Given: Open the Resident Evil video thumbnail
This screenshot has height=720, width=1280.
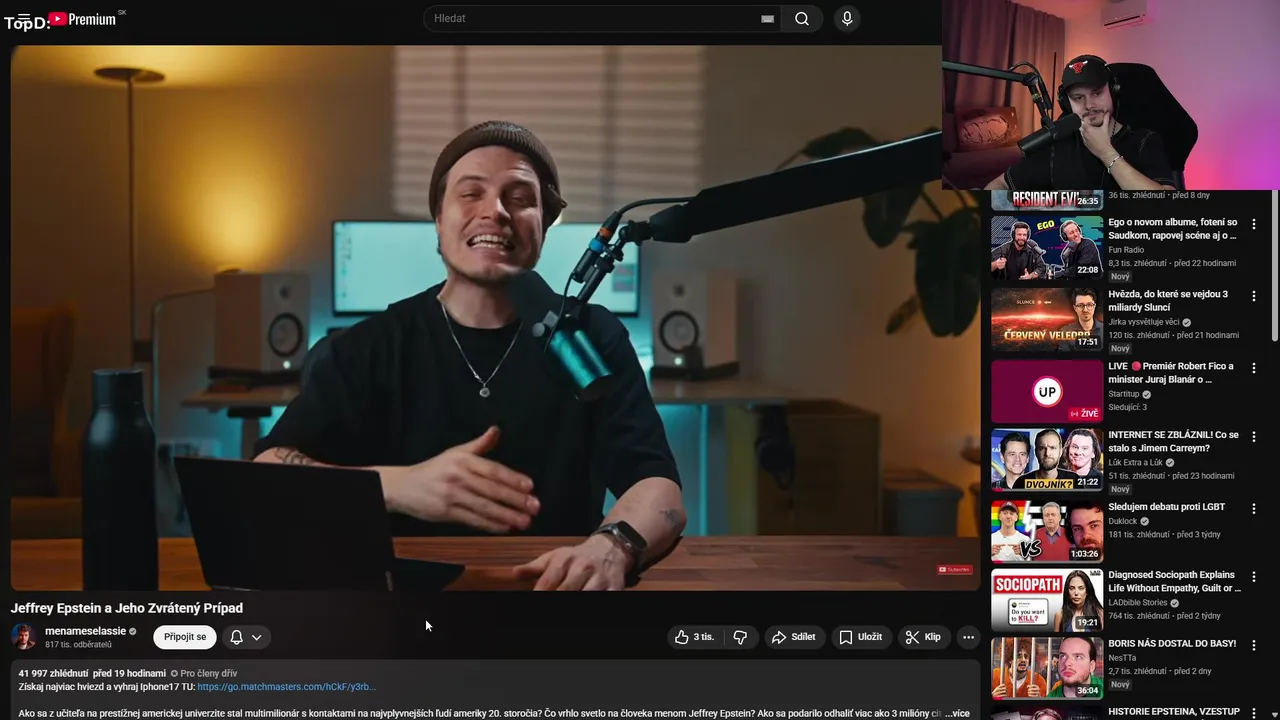Looking at the screenshot, I should 1047,199.
